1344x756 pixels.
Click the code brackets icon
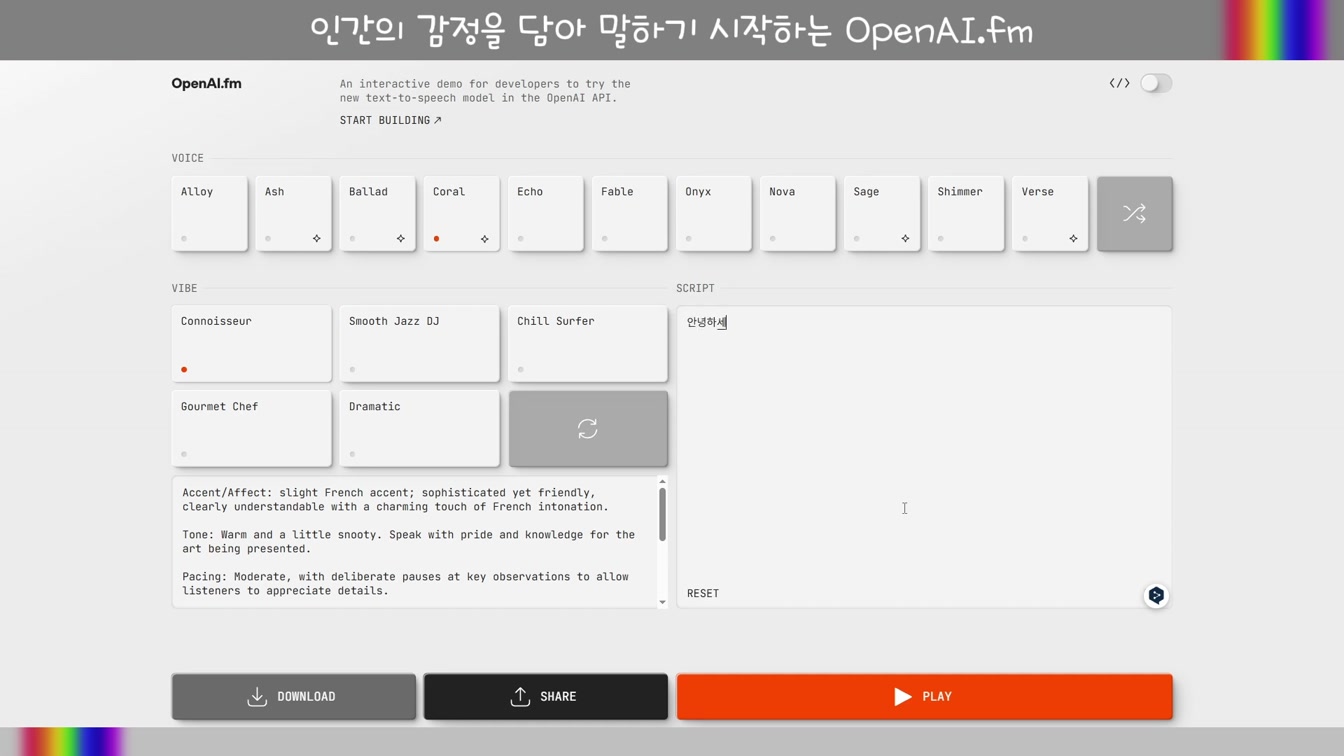pyautogui.click(x=1119, y=83)
